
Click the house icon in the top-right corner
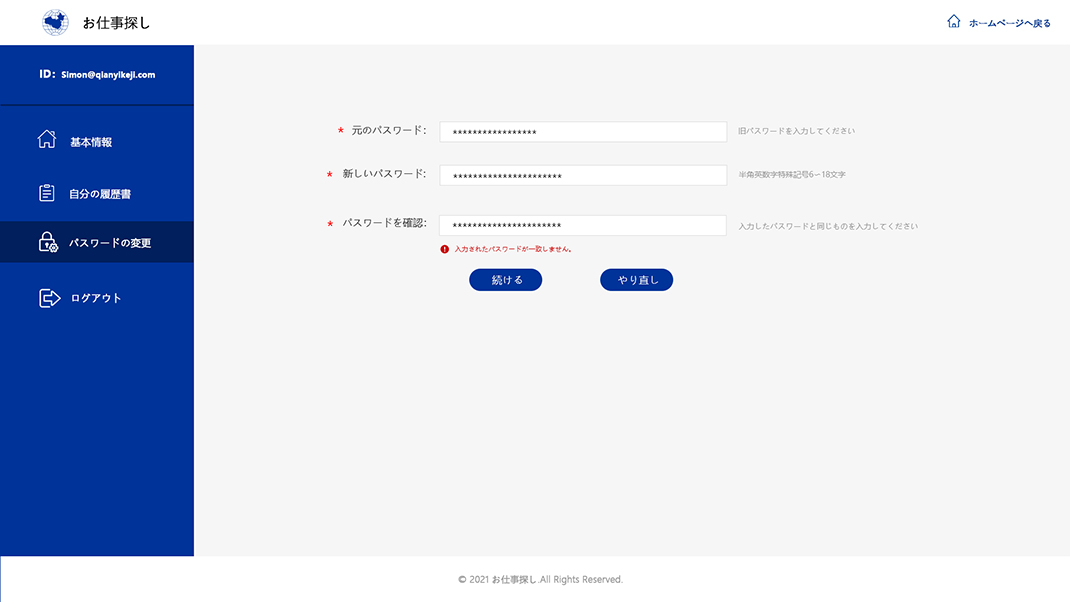click(x=953, y=22)
